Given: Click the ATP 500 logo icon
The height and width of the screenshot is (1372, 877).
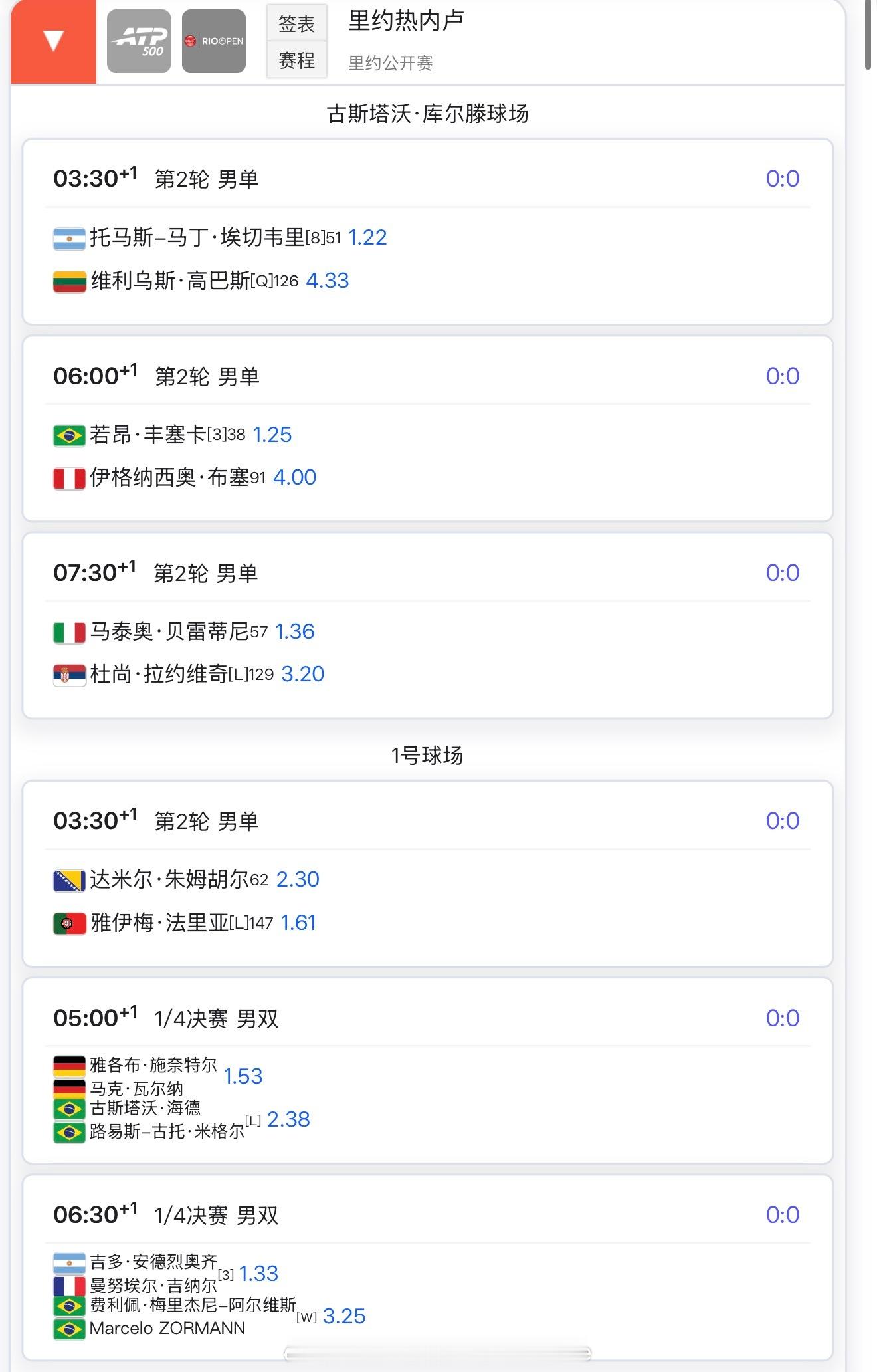Looking at the screenshot, I should click(139, 41).
